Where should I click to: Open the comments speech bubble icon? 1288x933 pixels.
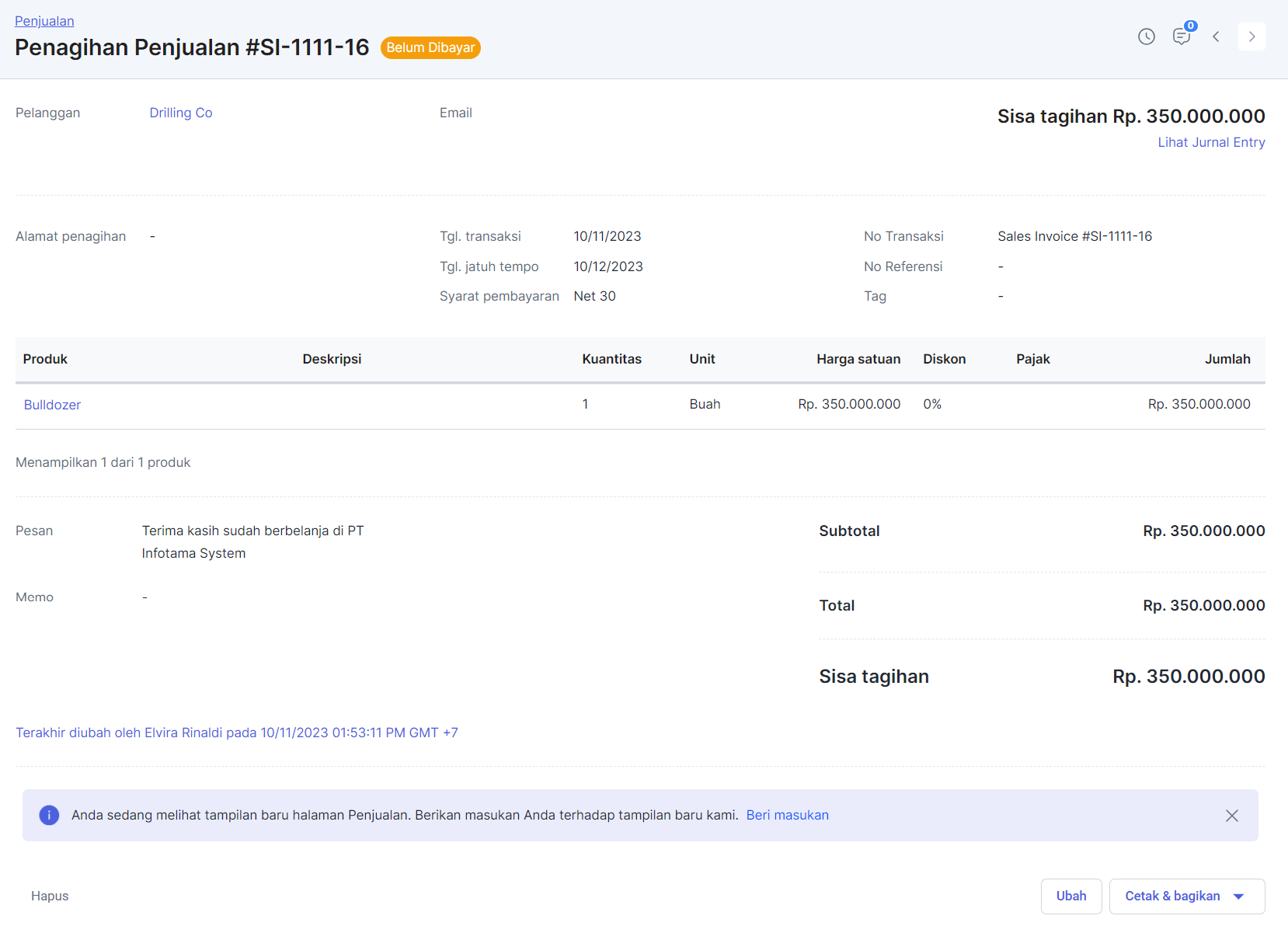[x=1181, y=37]
